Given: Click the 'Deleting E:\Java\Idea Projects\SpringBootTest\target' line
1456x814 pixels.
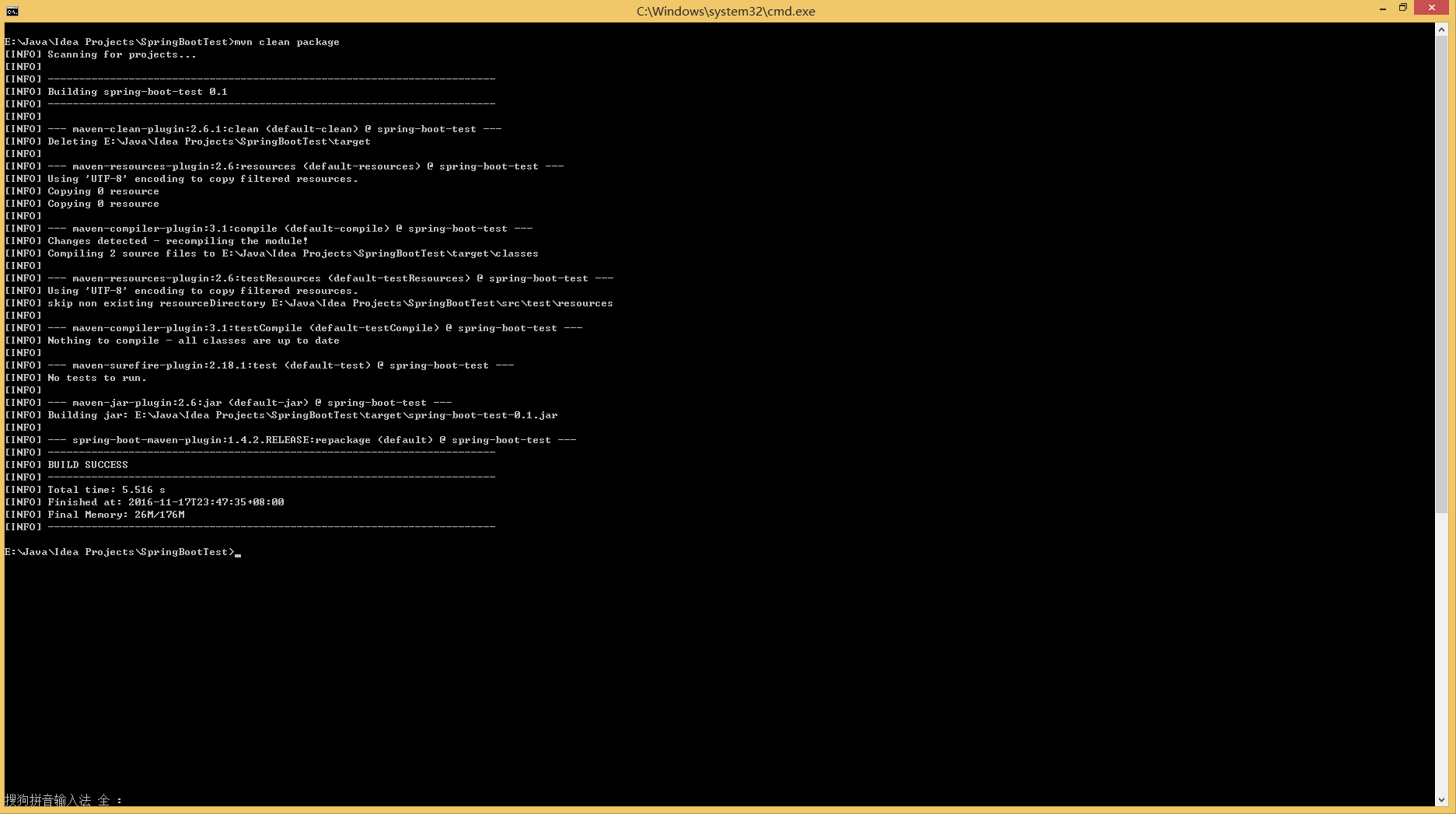Looking at the screenshot, I should tap(187, 141).
